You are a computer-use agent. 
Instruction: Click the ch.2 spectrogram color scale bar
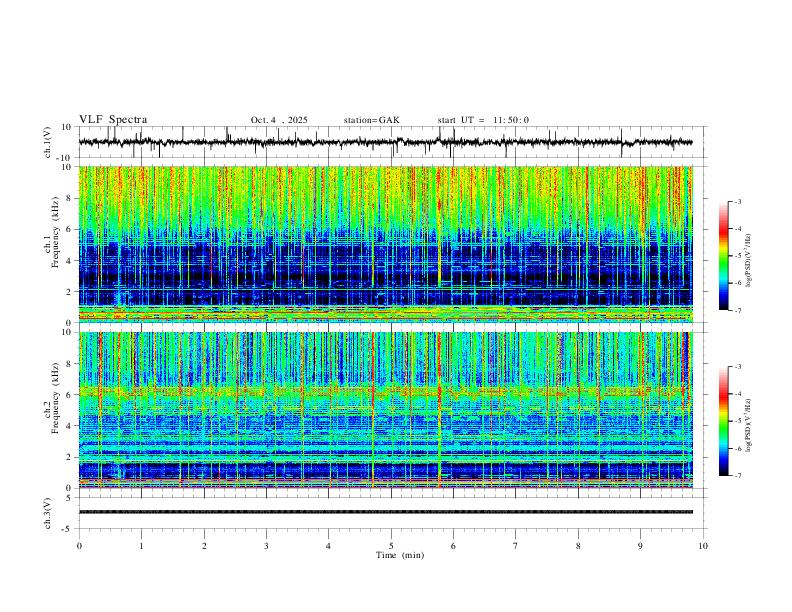coord(724,421)
